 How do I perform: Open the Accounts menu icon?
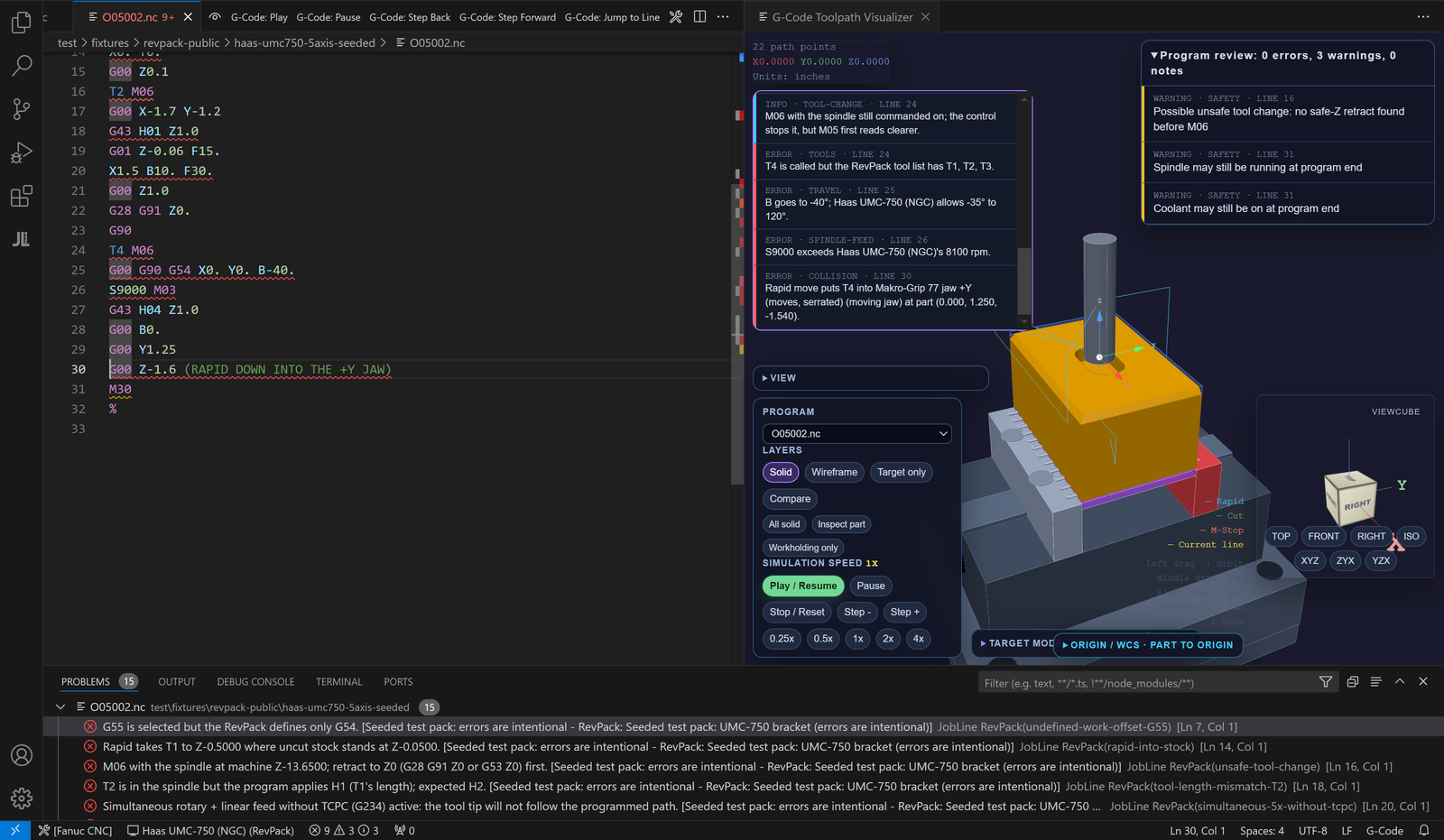click(x=22, y=755)
